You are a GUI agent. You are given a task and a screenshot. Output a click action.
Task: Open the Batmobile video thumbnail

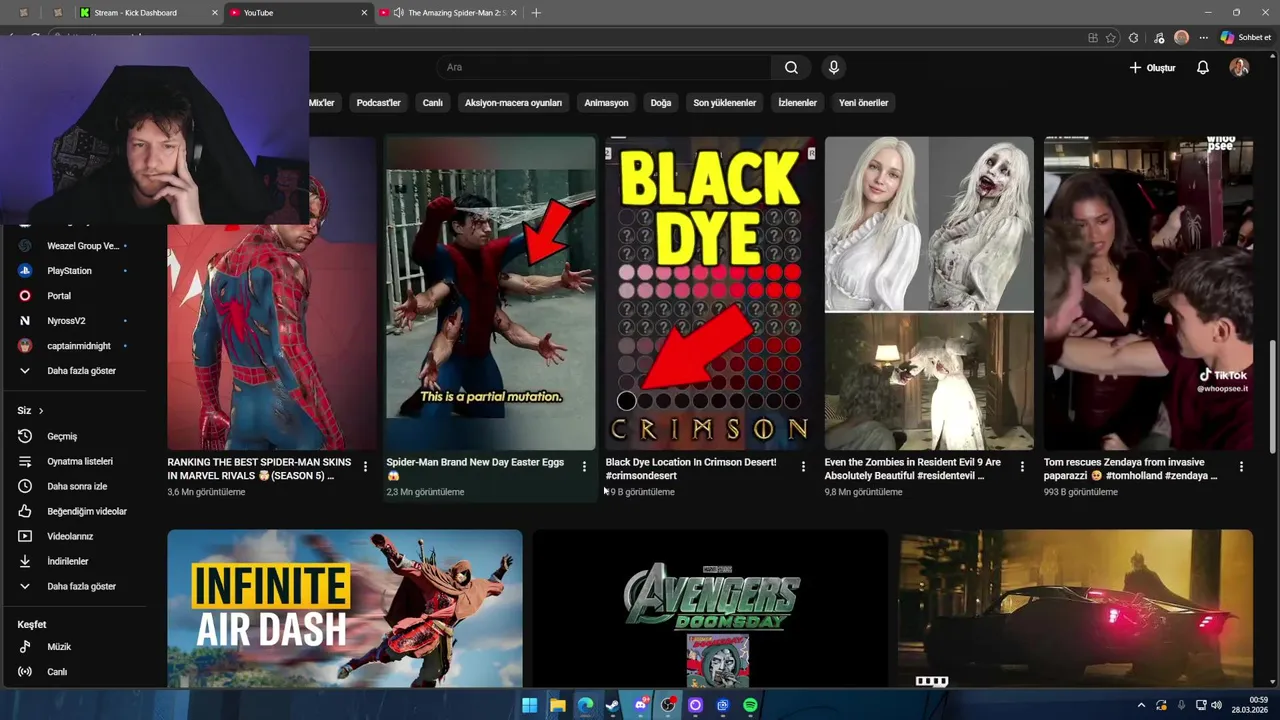(1075, 609)
